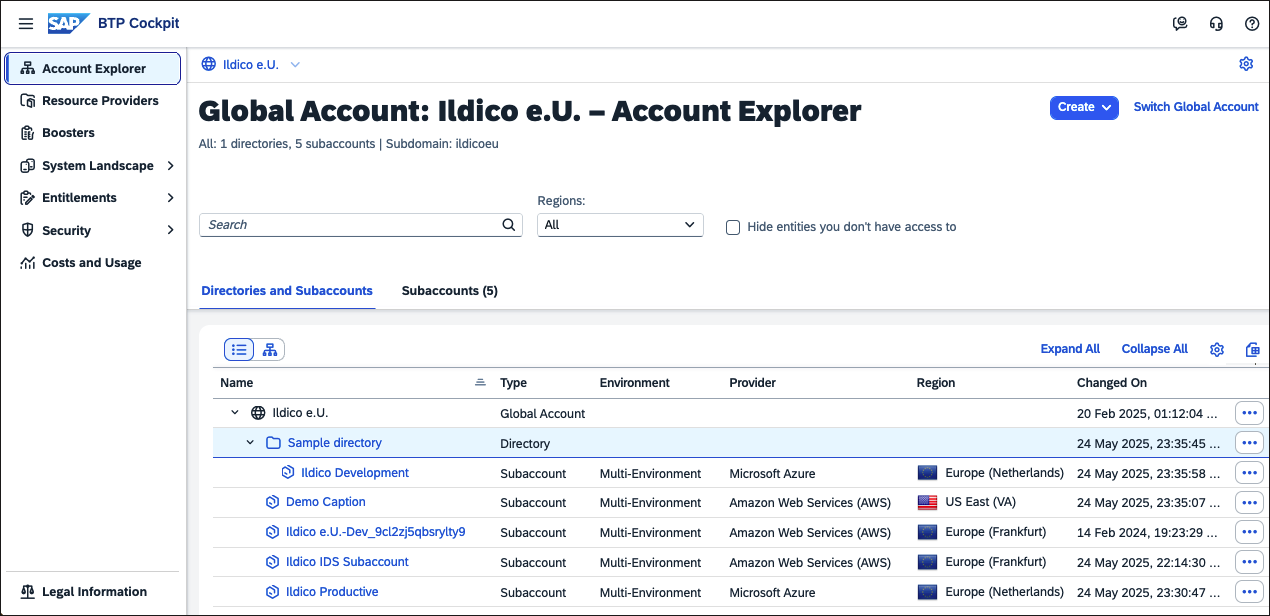Open Costs and Usage
Viewport: 1270px width, 616px height.
tap(93, 263)
